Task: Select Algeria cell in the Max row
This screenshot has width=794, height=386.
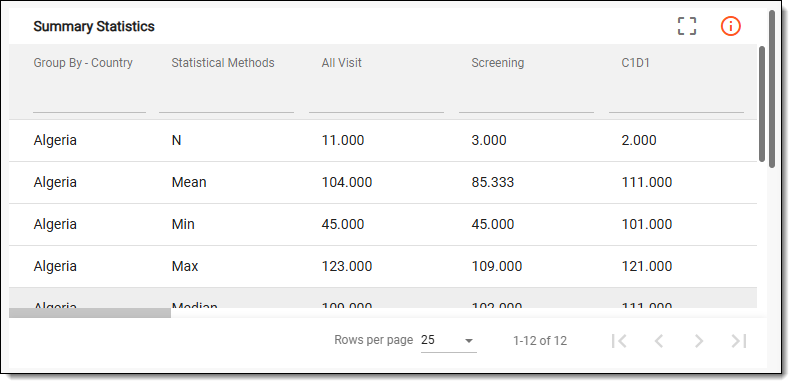Action: point(55,266)
